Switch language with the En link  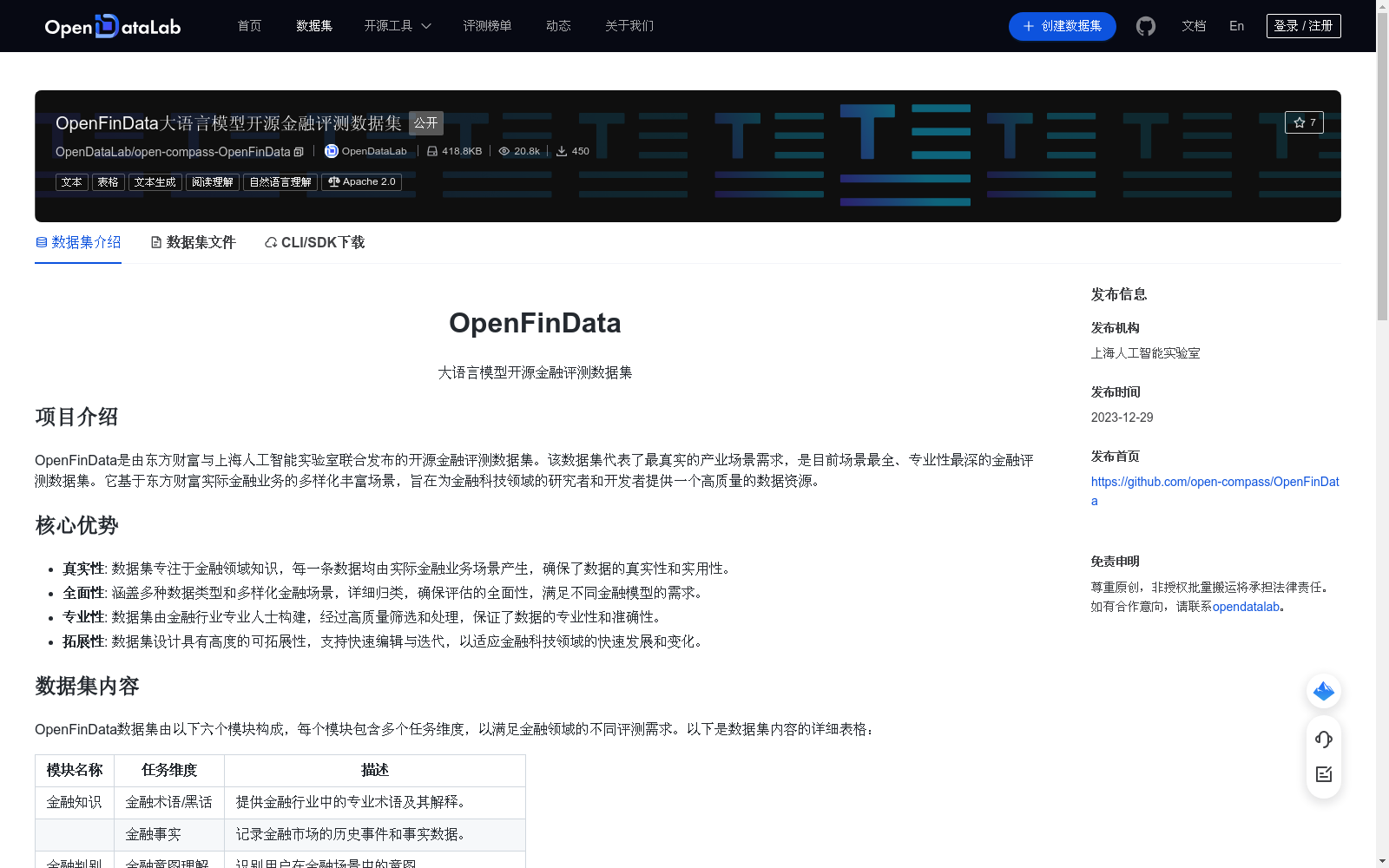point(1237,26)
